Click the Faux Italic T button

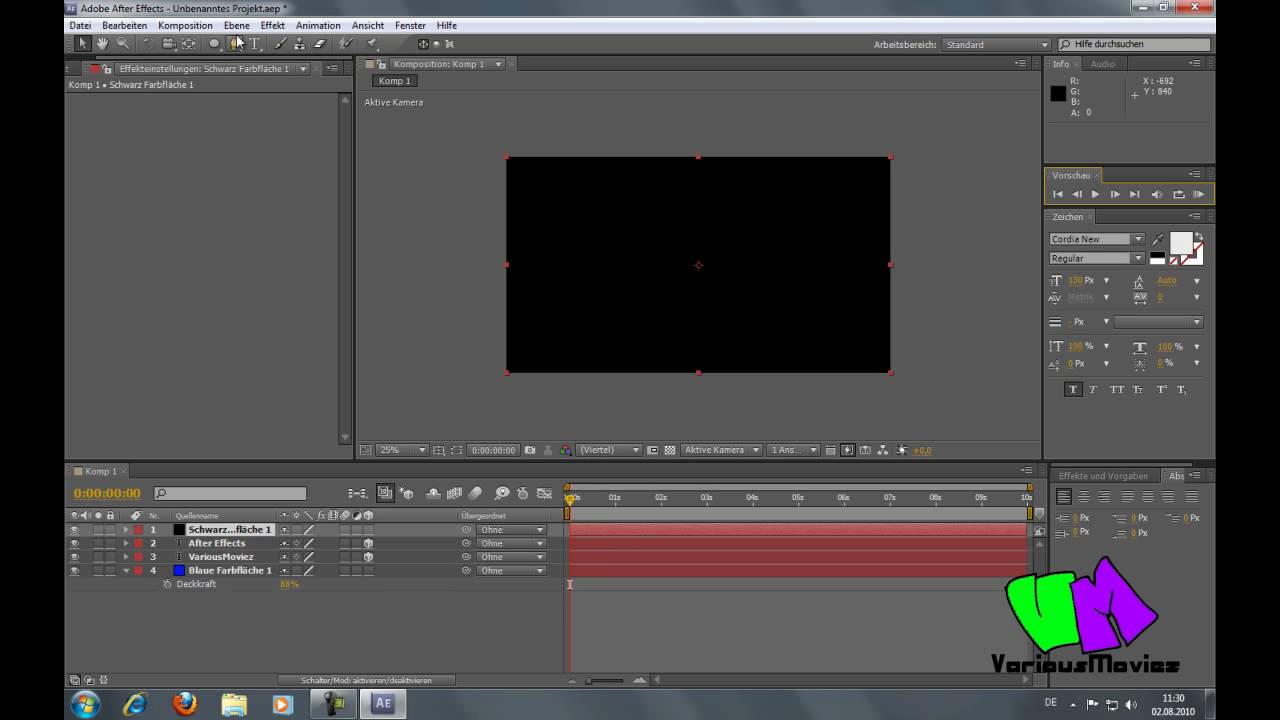1093,389
